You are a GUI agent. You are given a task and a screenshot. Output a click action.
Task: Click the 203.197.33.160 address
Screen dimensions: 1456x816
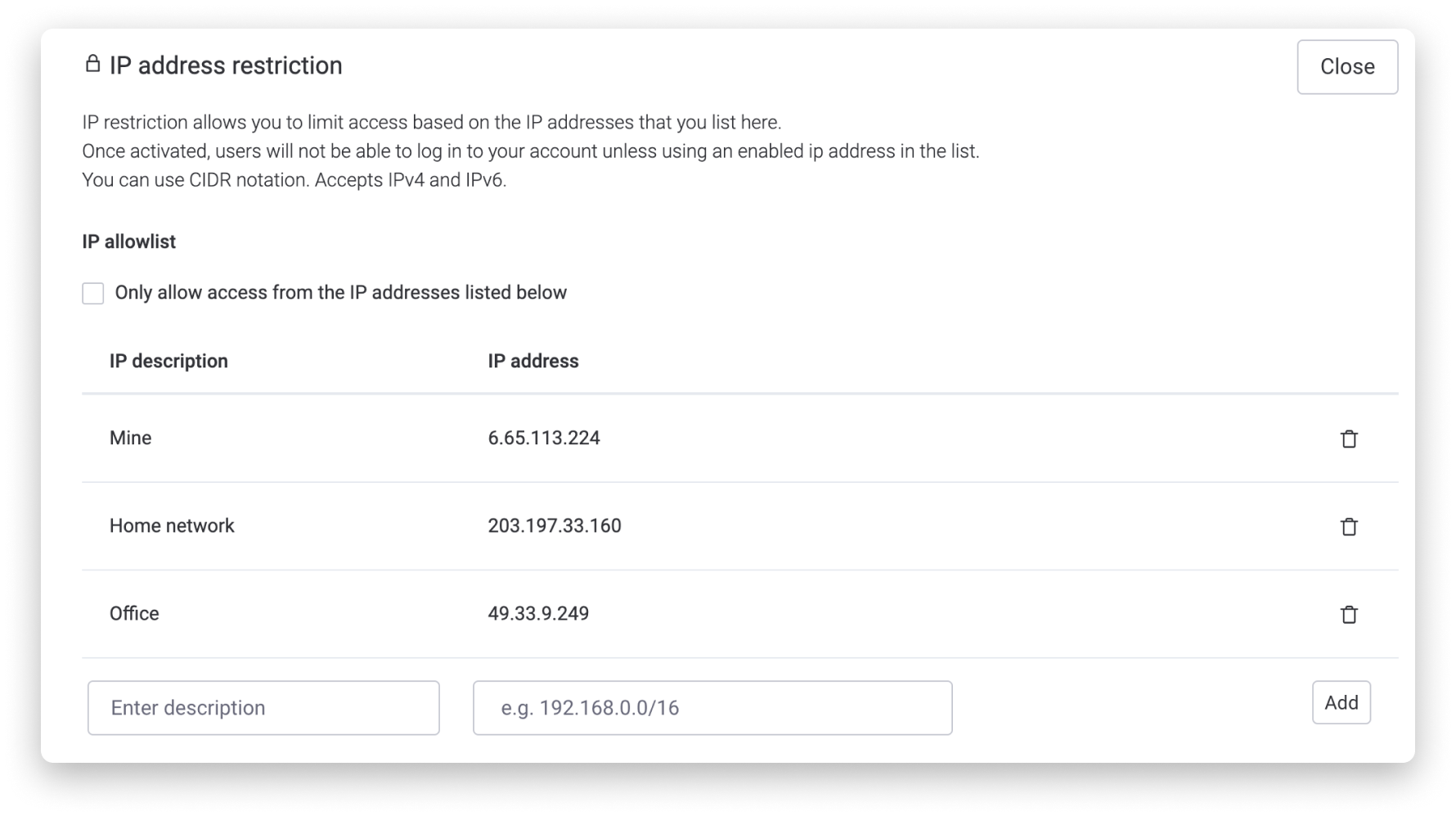click(555, 525)
